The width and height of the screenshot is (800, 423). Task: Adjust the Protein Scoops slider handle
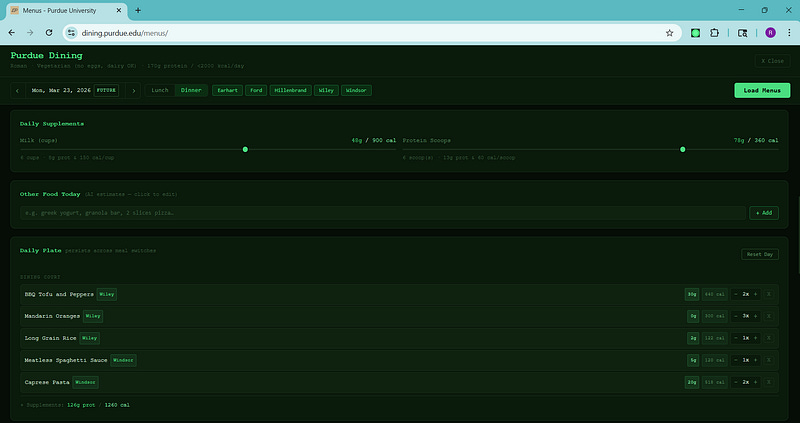click(683, 150)
